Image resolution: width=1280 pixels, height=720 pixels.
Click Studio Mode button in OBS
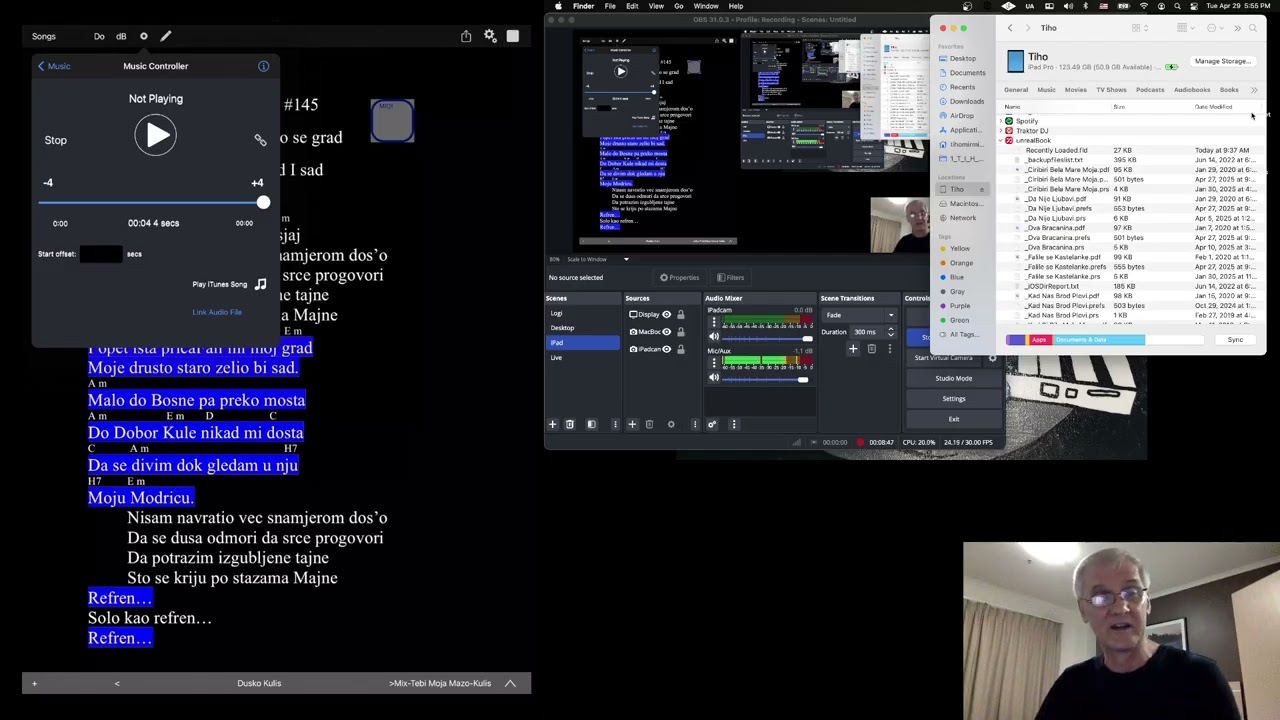point(953,378)
